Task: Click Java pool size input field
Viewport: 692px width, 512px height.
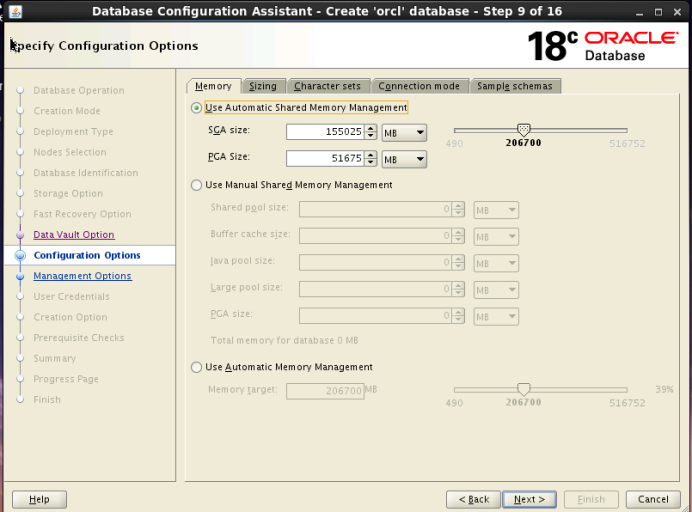Action: pyautogui.click(x=376, y=263)
